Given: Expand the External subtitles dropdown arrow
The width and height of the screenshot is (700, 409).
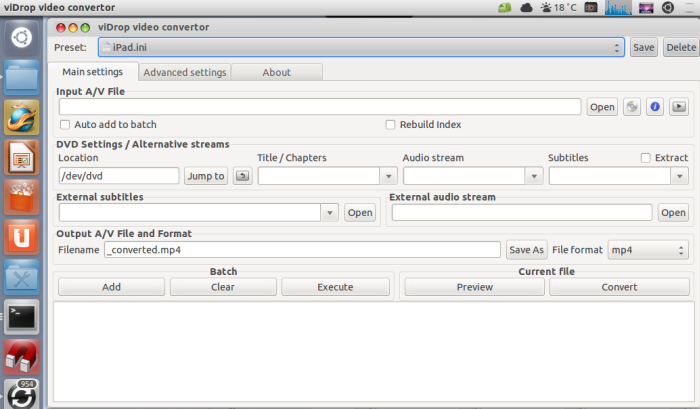Looking at the screenshot, I should (329, 213).
